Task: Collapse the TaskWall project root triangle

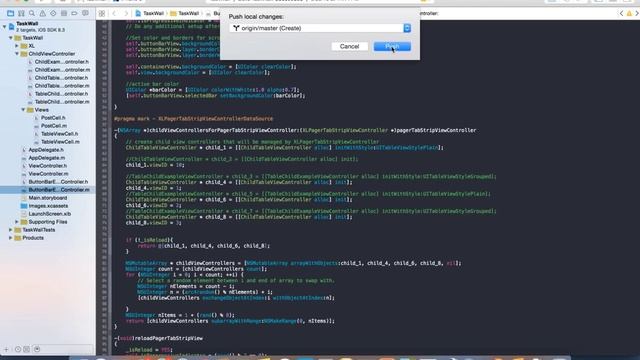Action: (4, 27)
